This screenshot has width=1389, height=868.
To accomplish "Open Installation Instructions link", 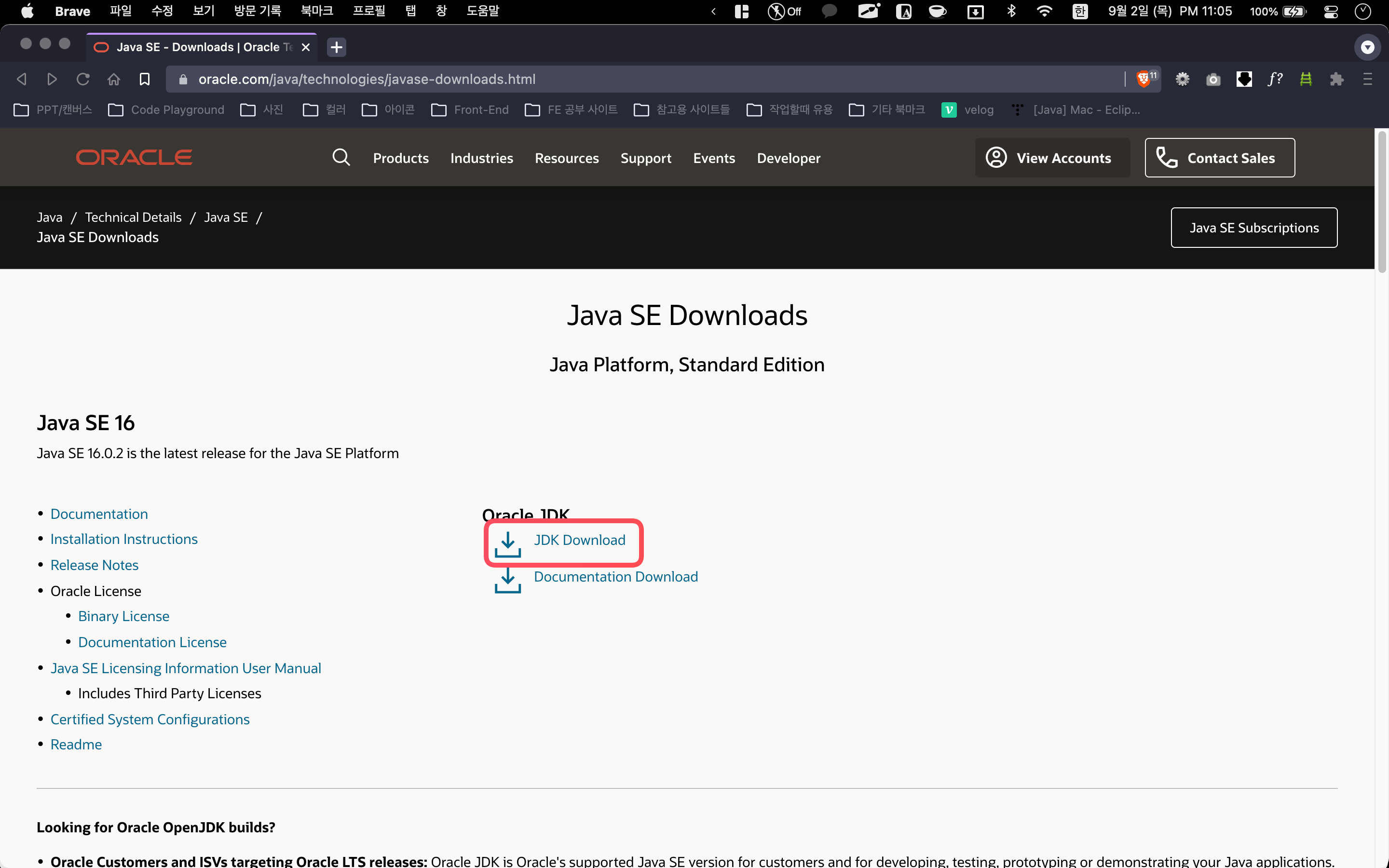I will (124, 539).
